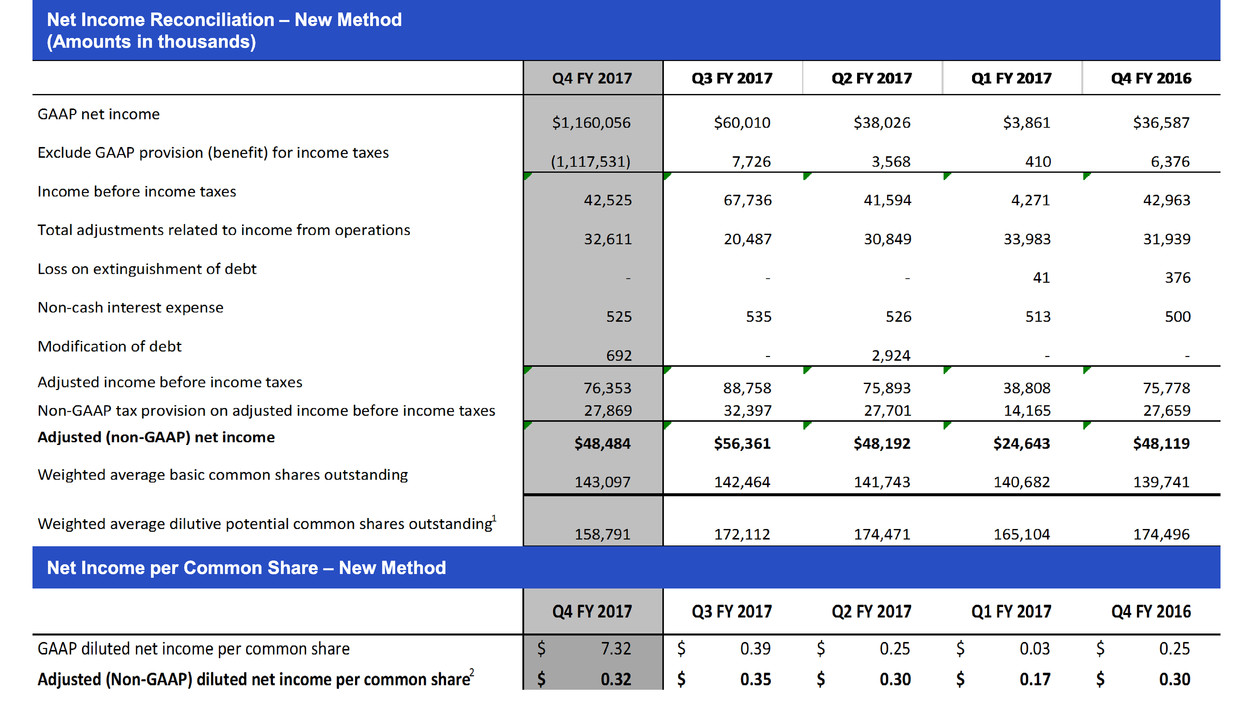Click the Q3 FY 2017 header in per-share table
Viewport: 1253px width, 705px height.
(731, 611)
